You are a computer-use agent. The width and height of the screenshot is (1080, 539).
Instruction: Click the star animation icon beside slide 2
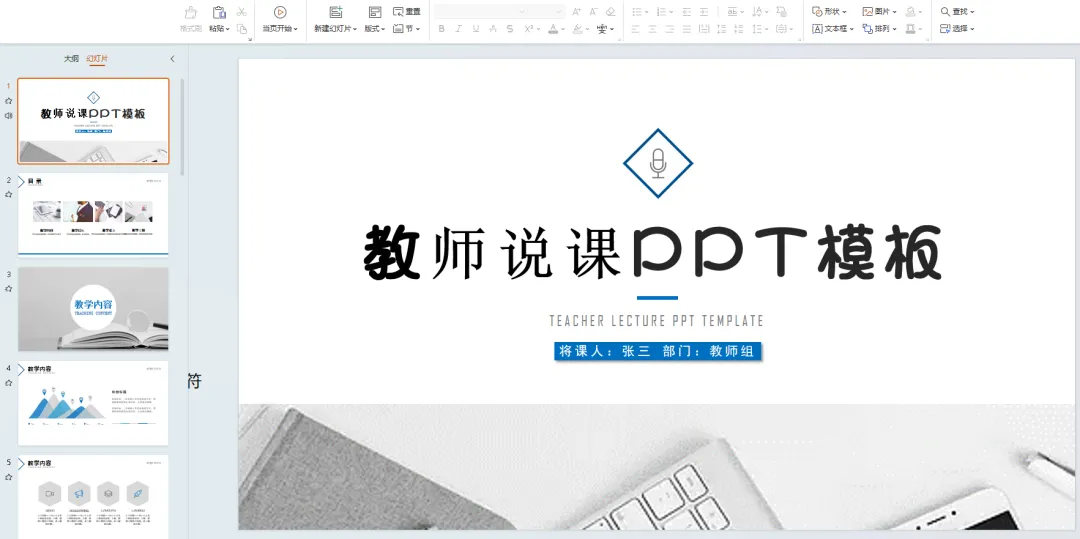8,194
